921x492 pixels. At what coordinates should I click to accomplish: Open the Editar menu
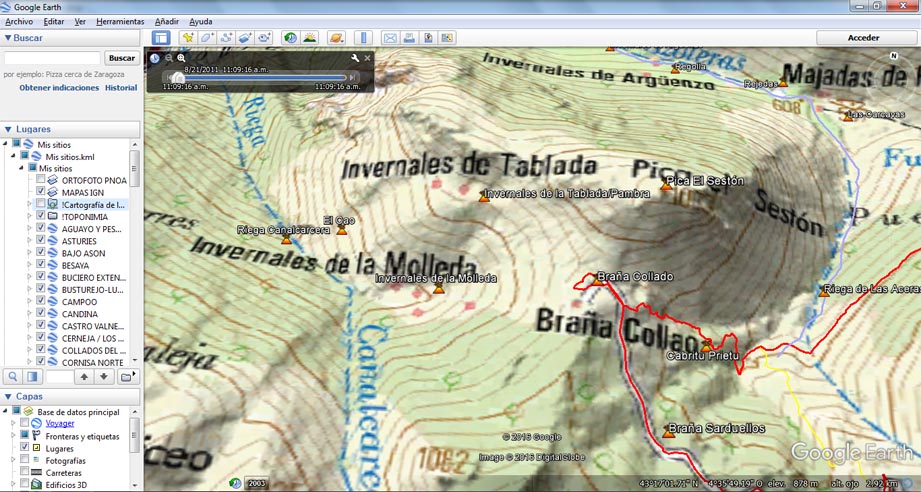[53, 22]
